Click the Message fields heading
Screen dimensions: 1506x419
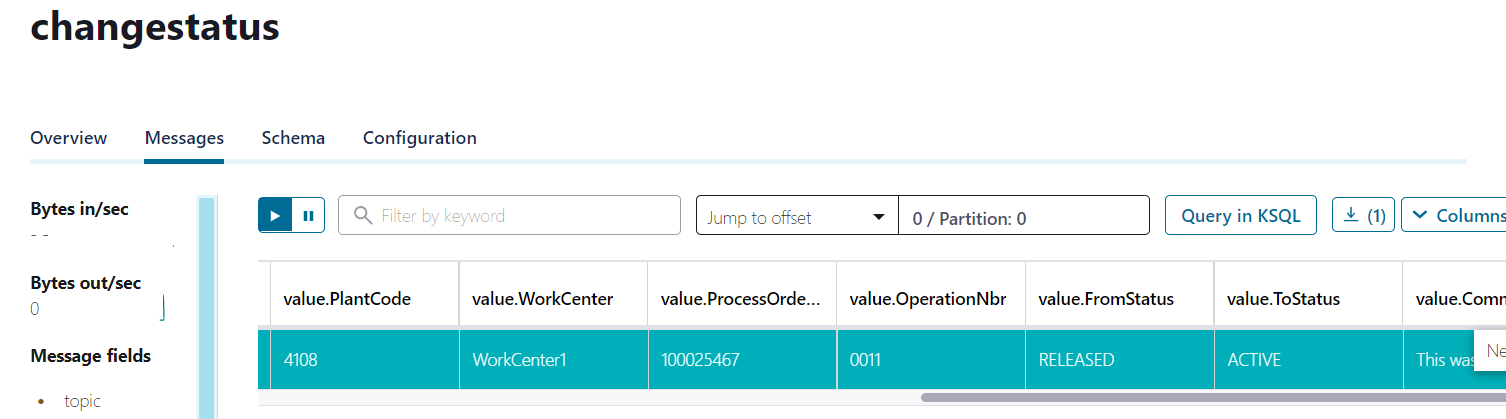(x=91, y=356)
